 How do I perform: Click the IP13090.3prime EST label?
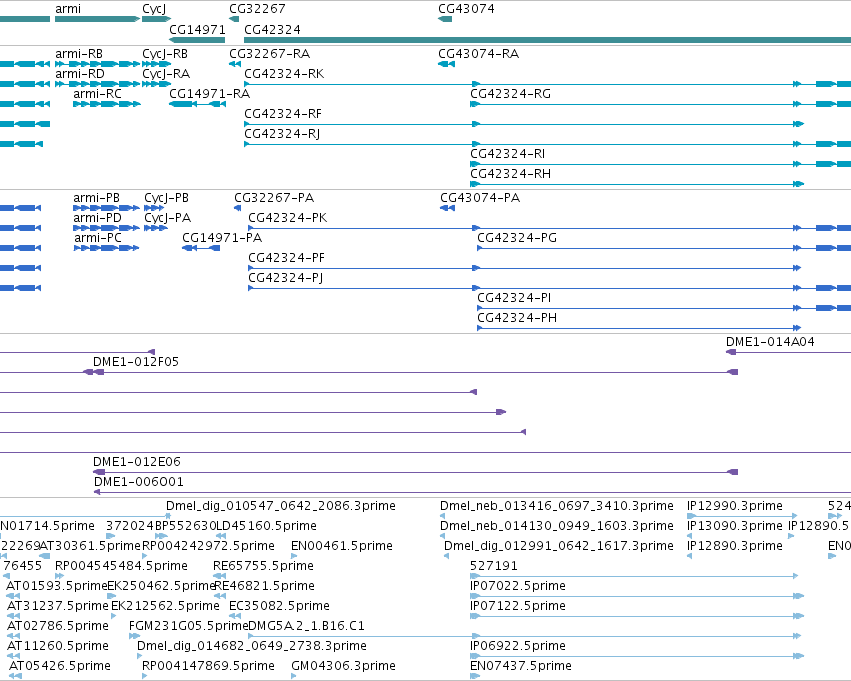735,526
